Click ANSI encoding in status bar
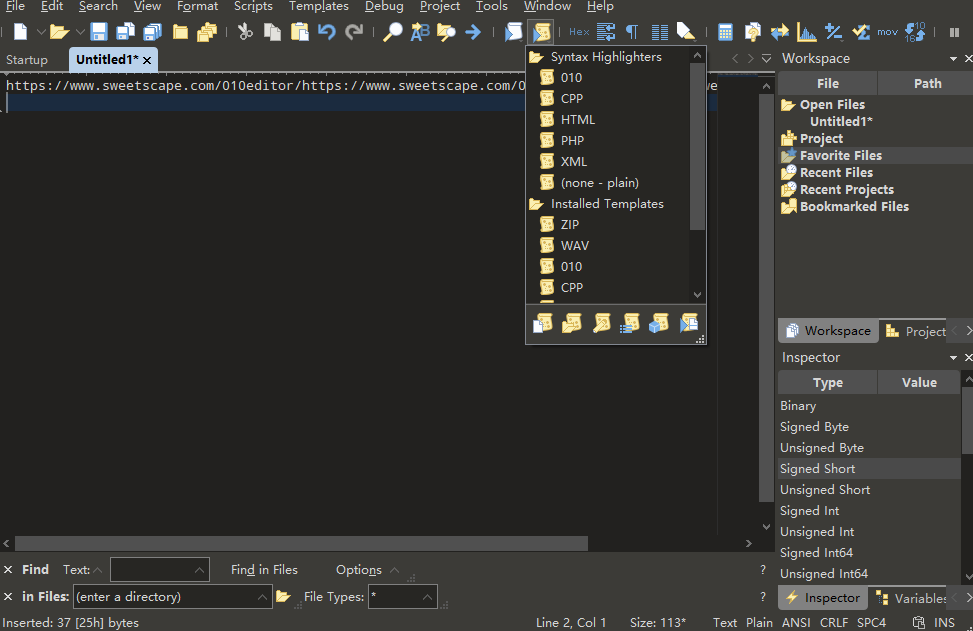Image resolution: width=973 pixels, height=631 pixels. pos(796,622)
